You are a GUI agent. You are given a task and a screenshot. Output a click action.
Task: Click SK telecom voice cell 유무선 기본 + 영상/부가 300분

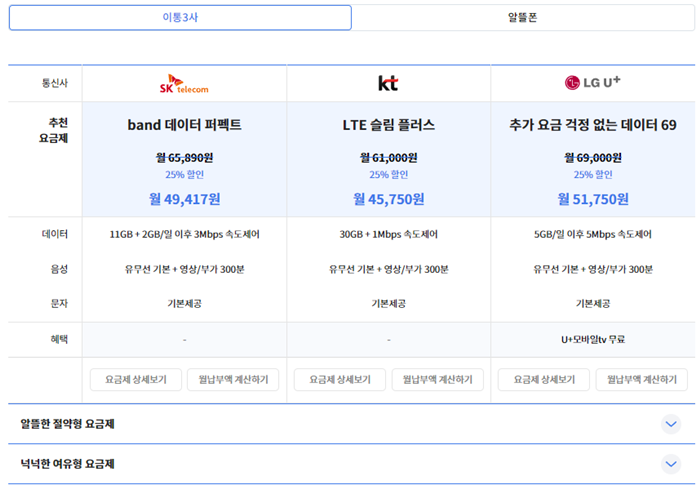[184, 269]
